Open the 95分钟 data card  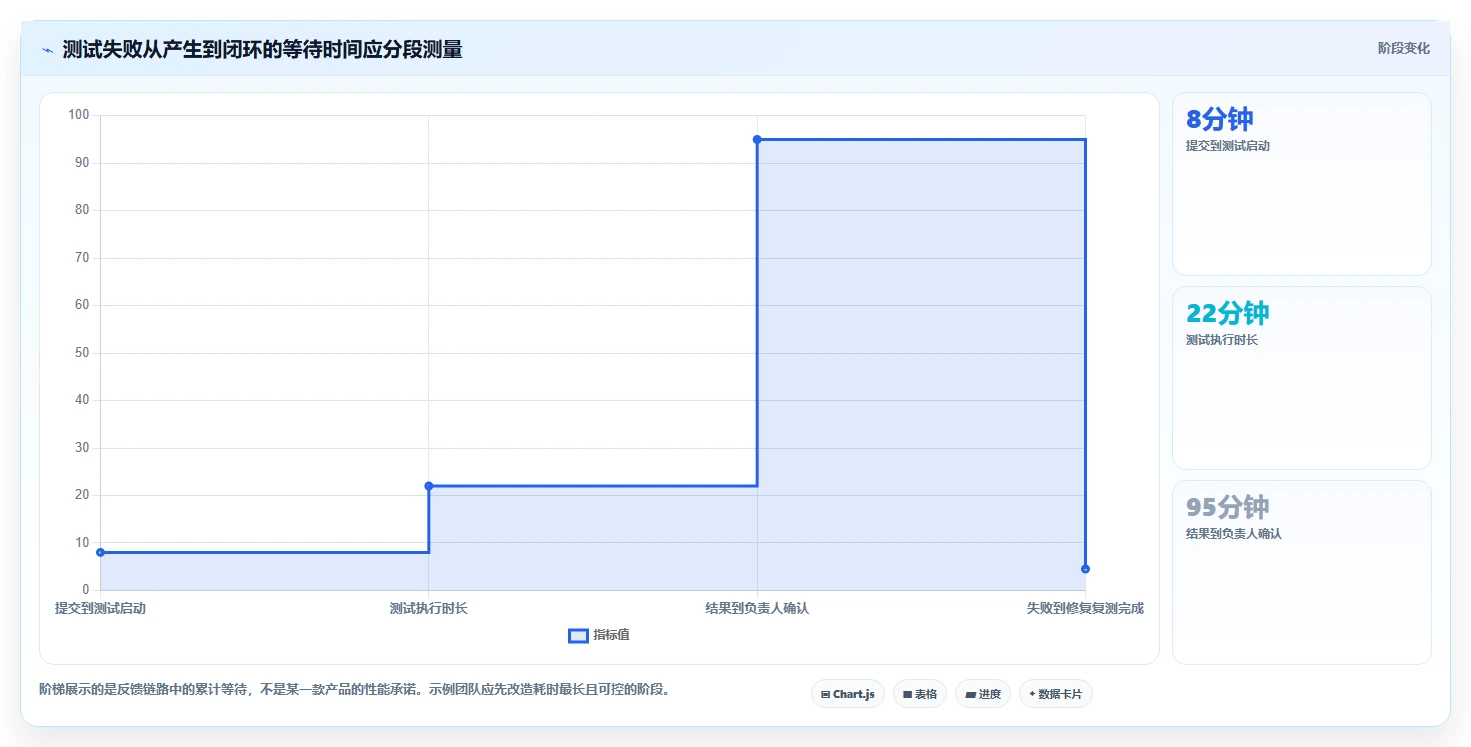[1301, 572]
